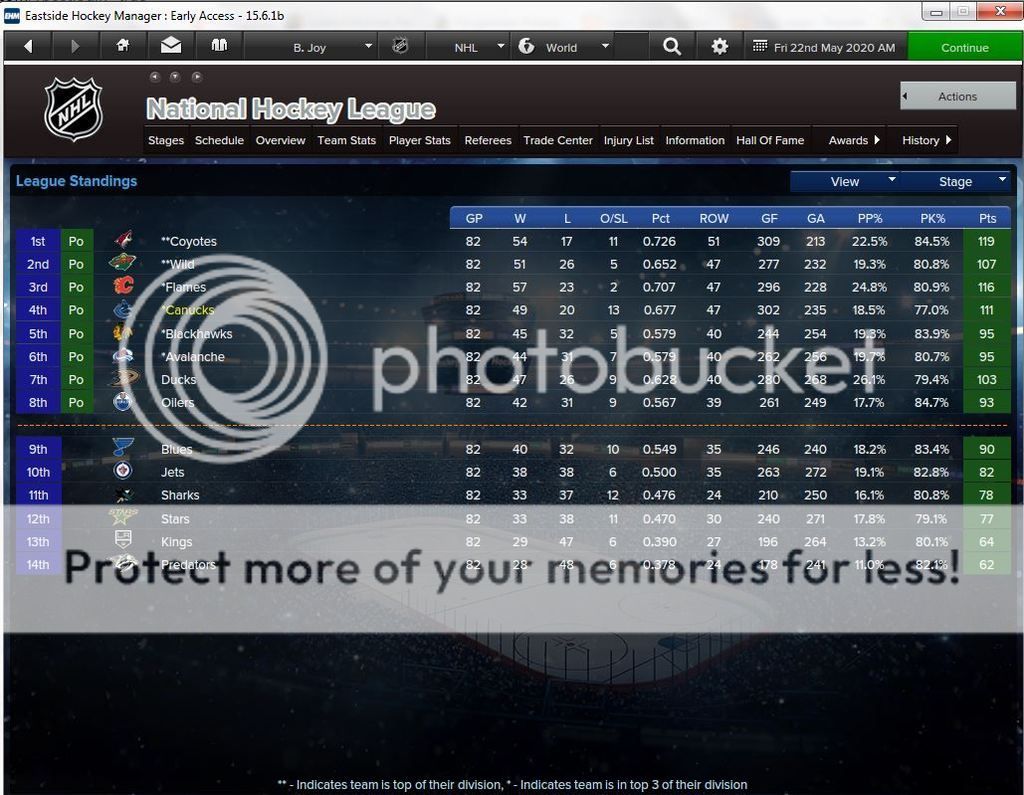Expand the World dropdown arrow
The image size is (1024, 795).
click(x=605, y=46)
